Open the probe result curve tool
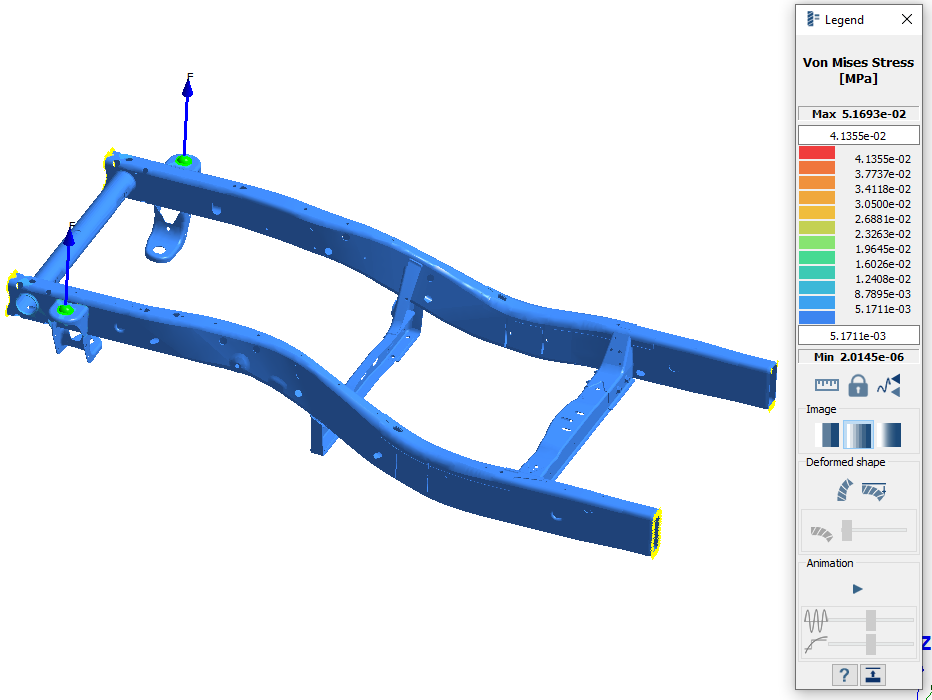 click(888, 385)
